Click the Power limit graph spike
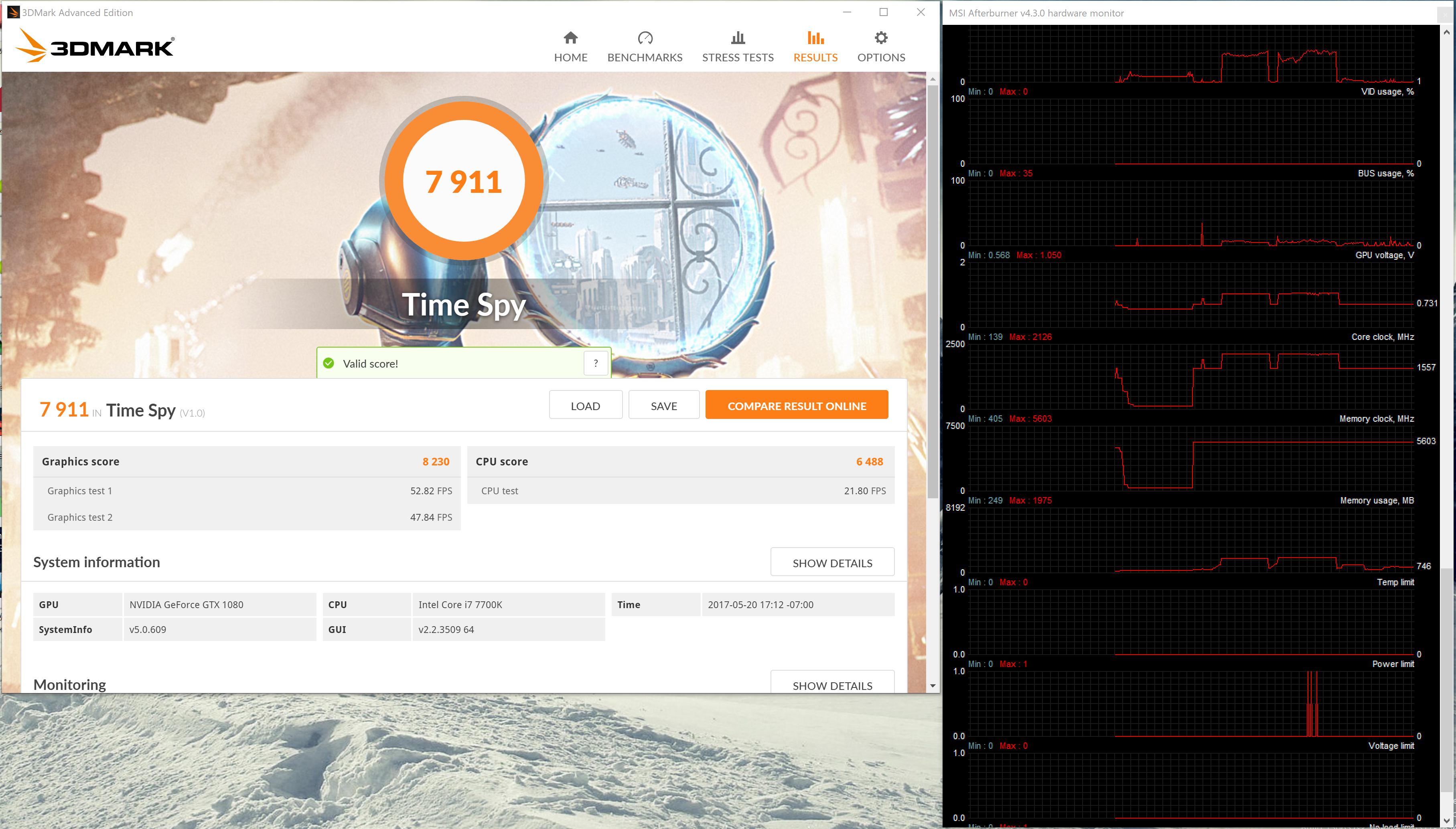The image size is (1456, 829). click(x=1312, y=703)
